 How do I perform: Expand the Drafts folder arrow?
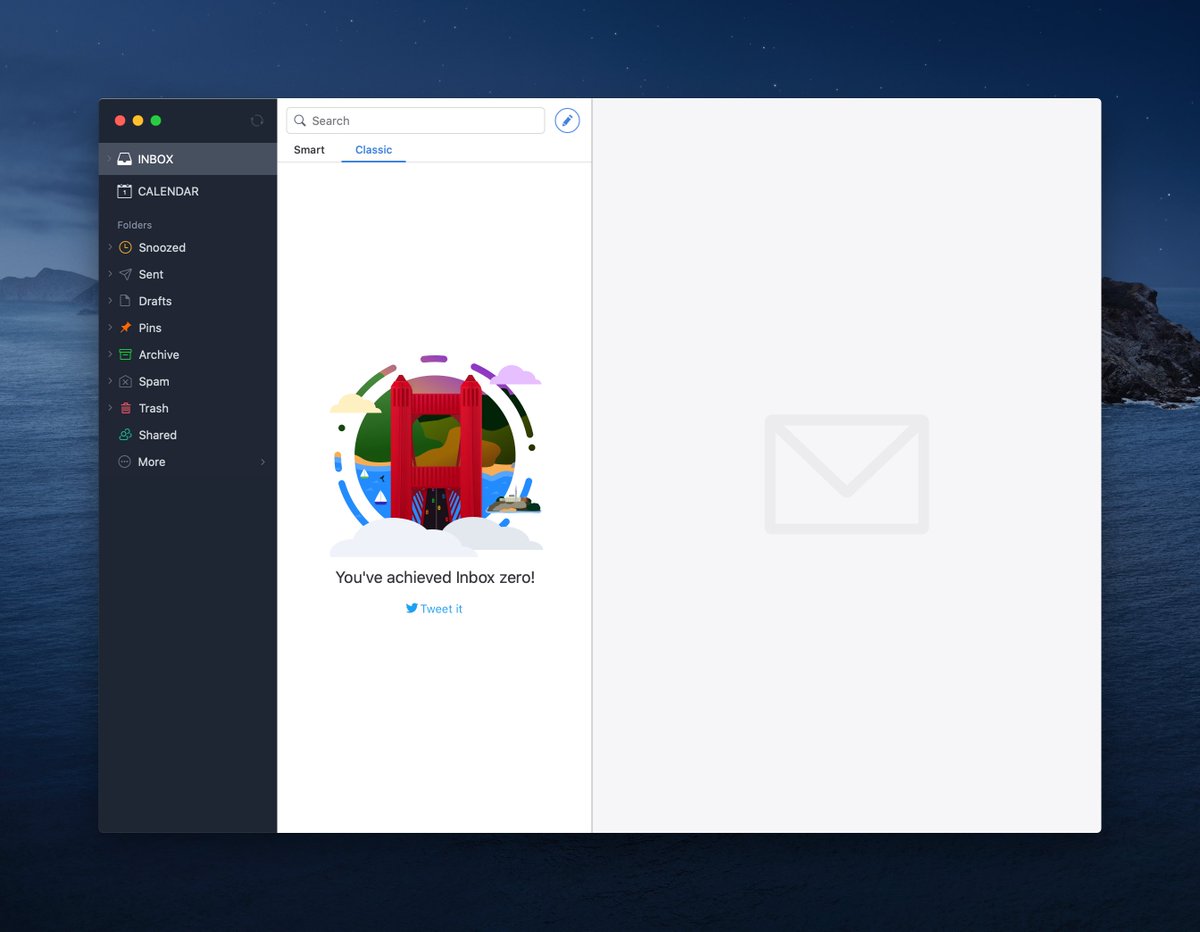[110, 301]
